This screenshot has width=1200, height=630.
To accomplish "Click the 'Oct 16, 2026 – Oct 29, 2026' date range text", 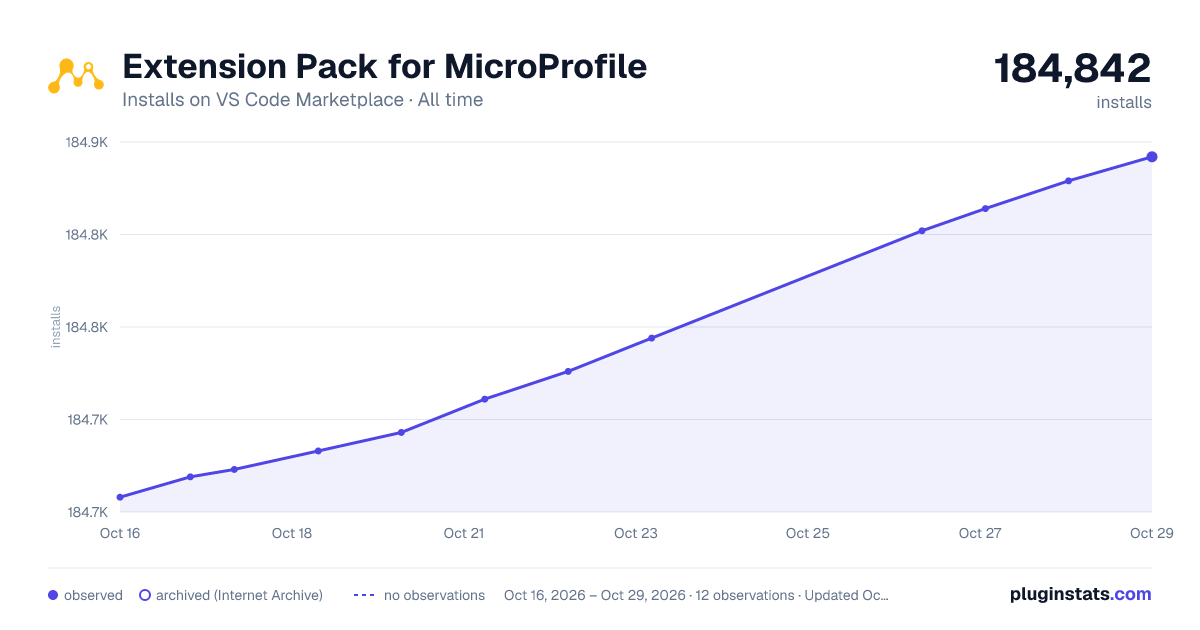I will click(x=595, y=595).
